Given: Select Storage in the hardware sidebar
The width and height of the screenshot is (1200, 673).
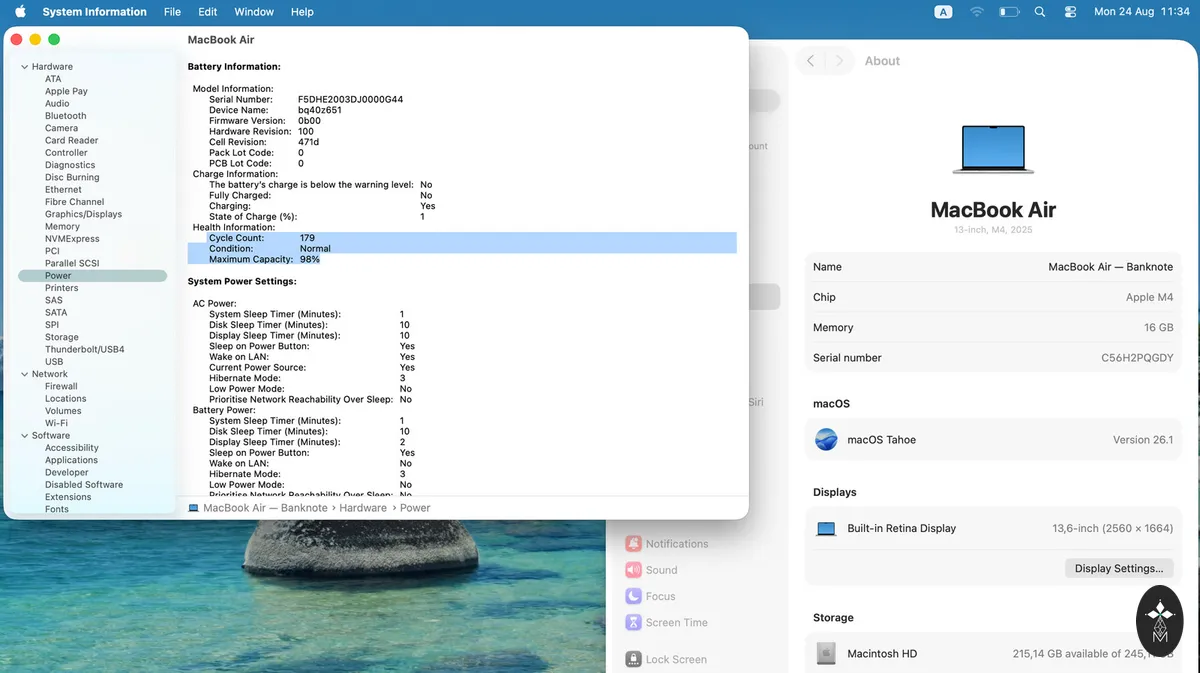Looking at the screenshot, I should click(x=61, y=338).
